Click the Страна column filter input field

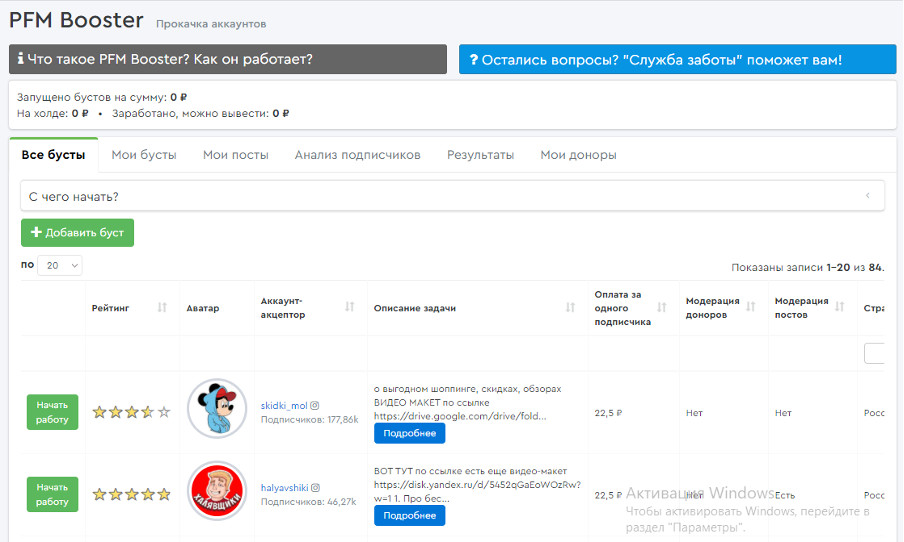(x=874, y=353)
